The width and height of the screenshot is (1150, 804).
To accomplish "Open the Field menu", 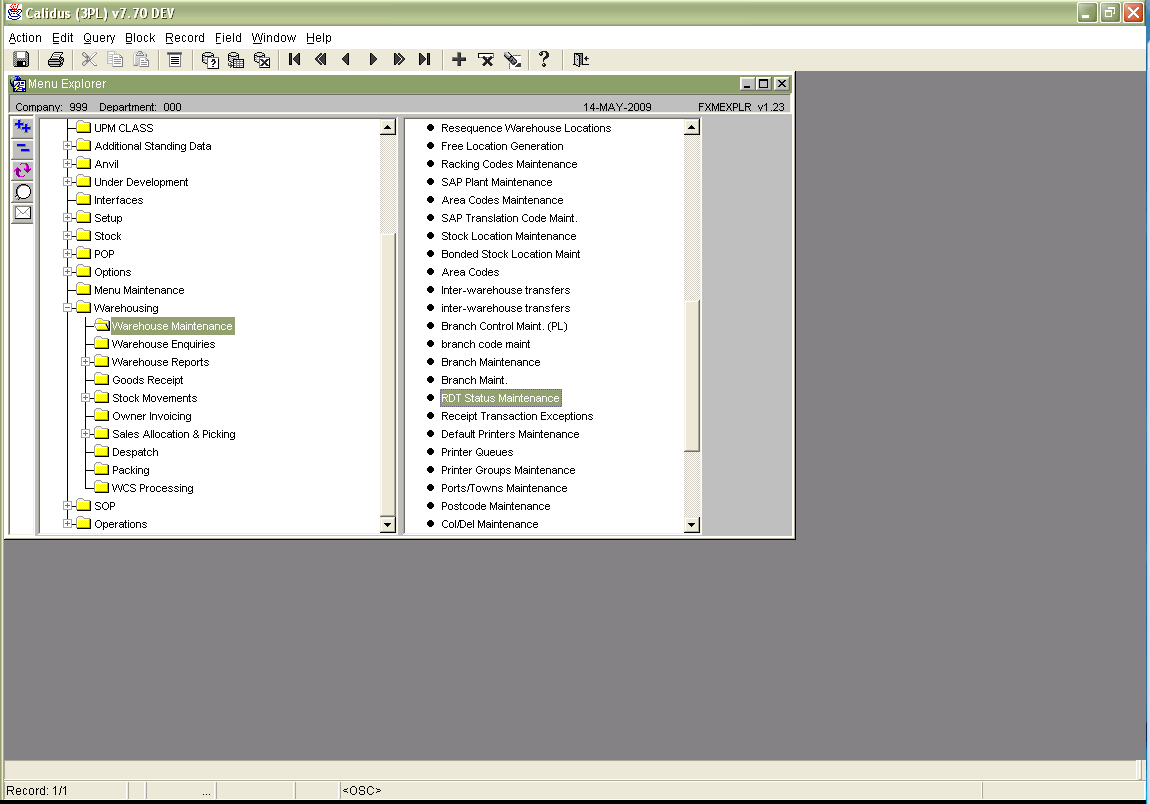I will 228,37.
